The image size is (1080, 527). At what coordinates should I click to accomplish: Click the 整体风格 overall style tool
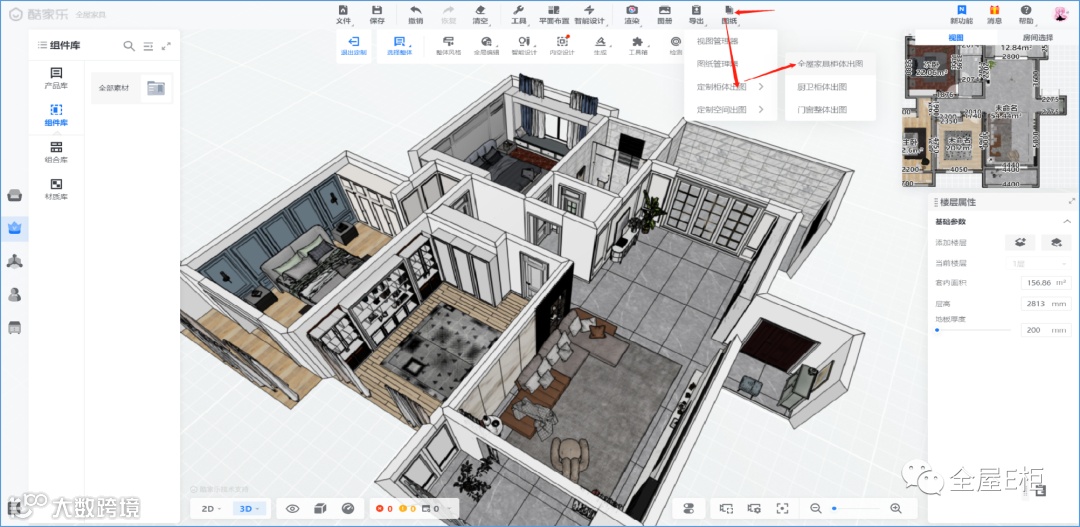pyautogui.click(x=448, y=46)
